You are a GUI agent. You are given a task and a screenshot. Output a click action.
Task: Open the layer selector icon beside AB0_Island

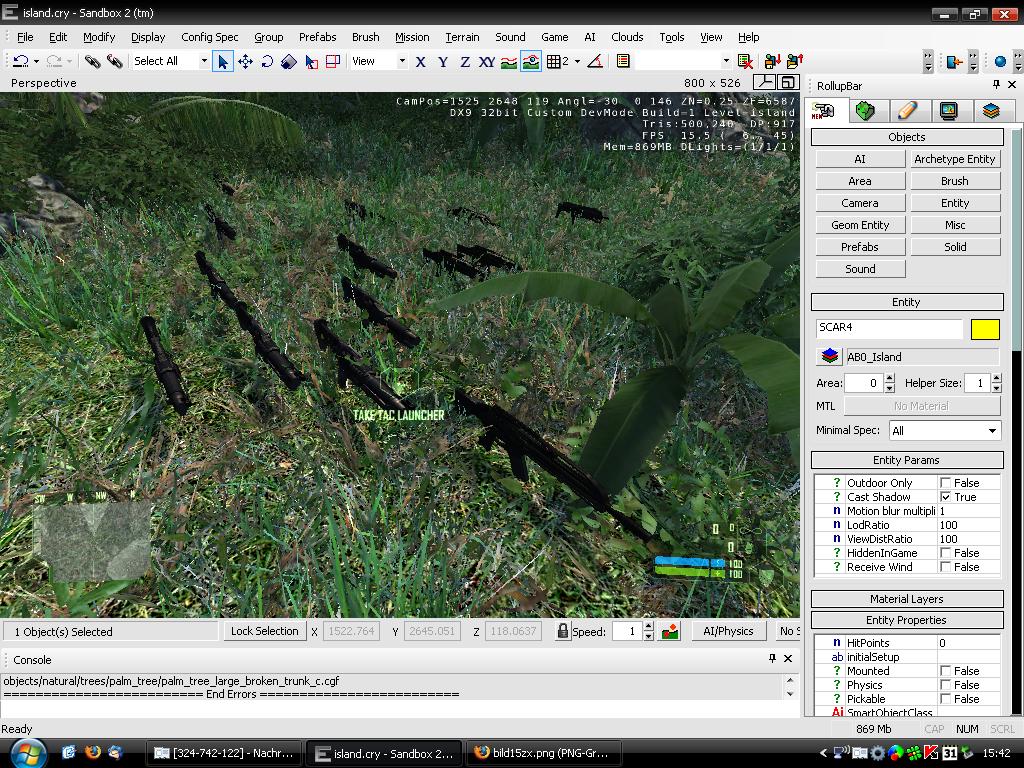(x=829, y=357)
